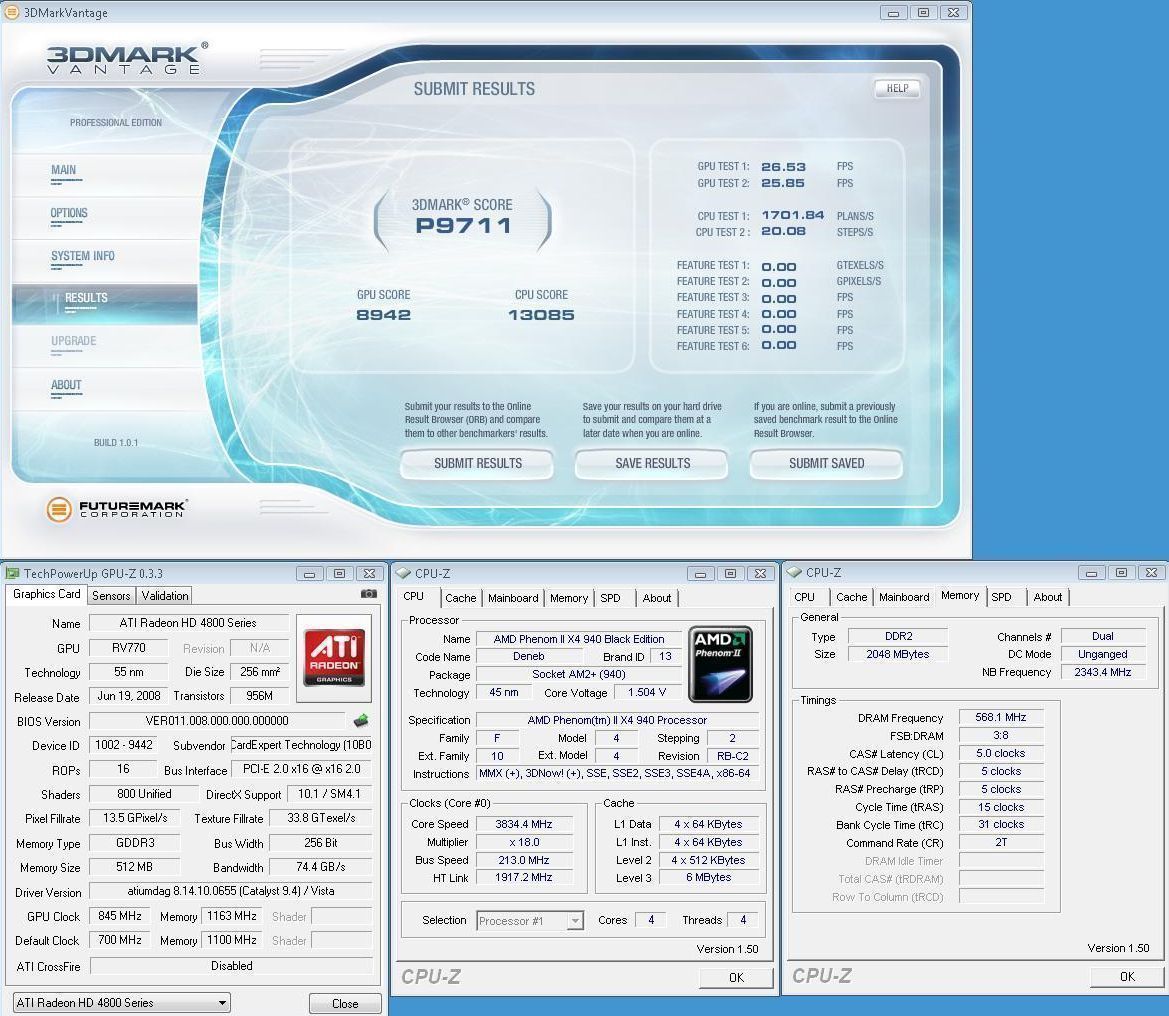
Task: Click the DRAM Frequency 568.1 MHz value
Action: tap(1001, 717)
